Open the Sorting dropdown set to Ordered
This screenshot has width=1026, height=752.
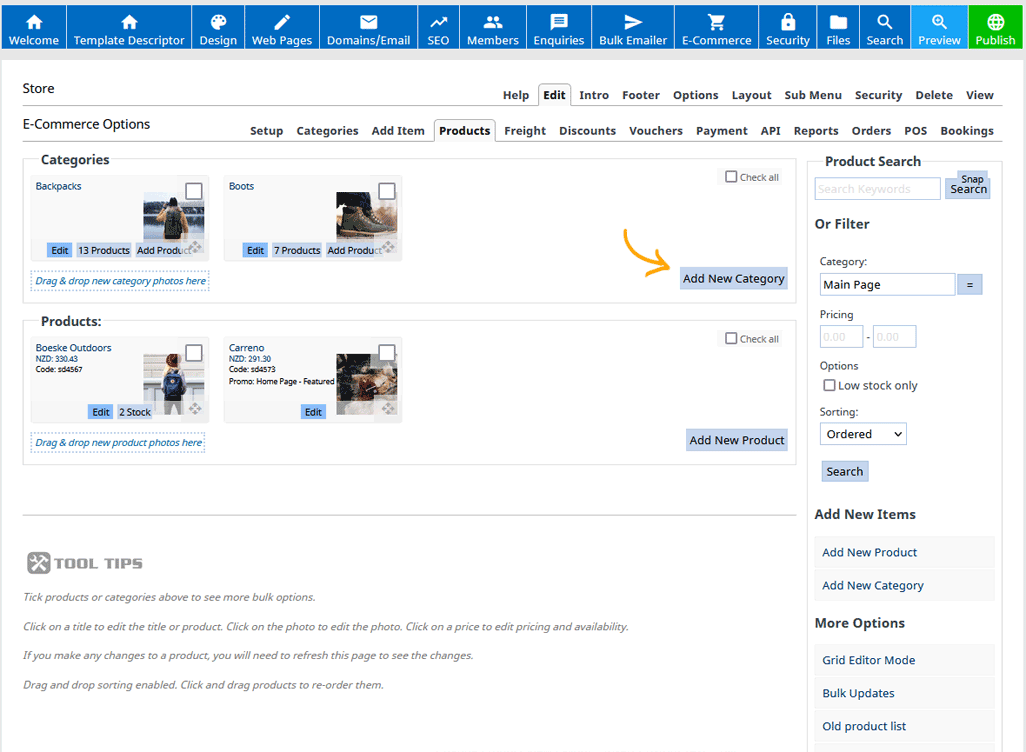[863, 434]
